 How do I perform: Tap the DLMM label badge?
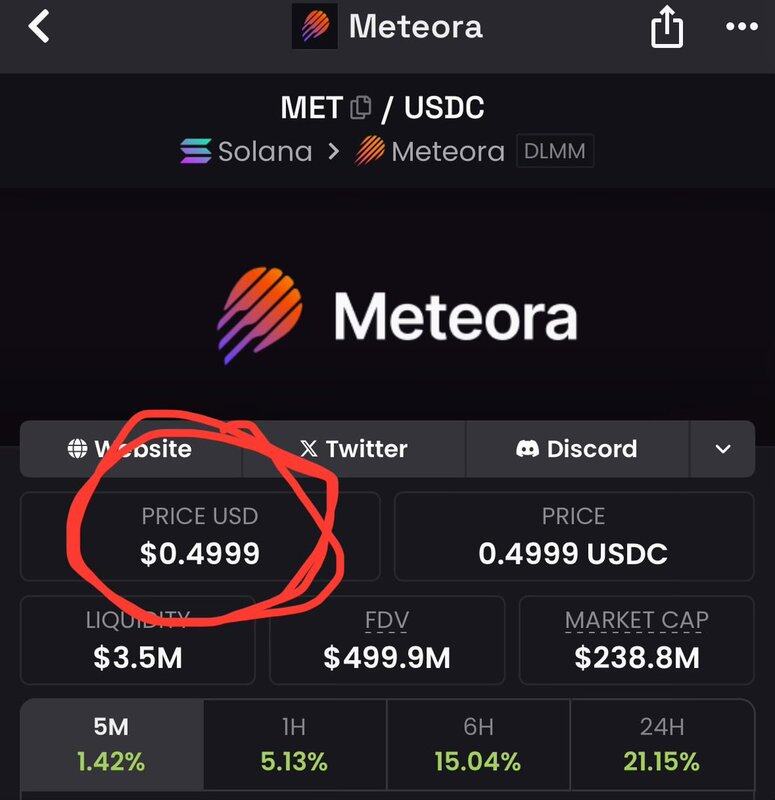point(555,152)
